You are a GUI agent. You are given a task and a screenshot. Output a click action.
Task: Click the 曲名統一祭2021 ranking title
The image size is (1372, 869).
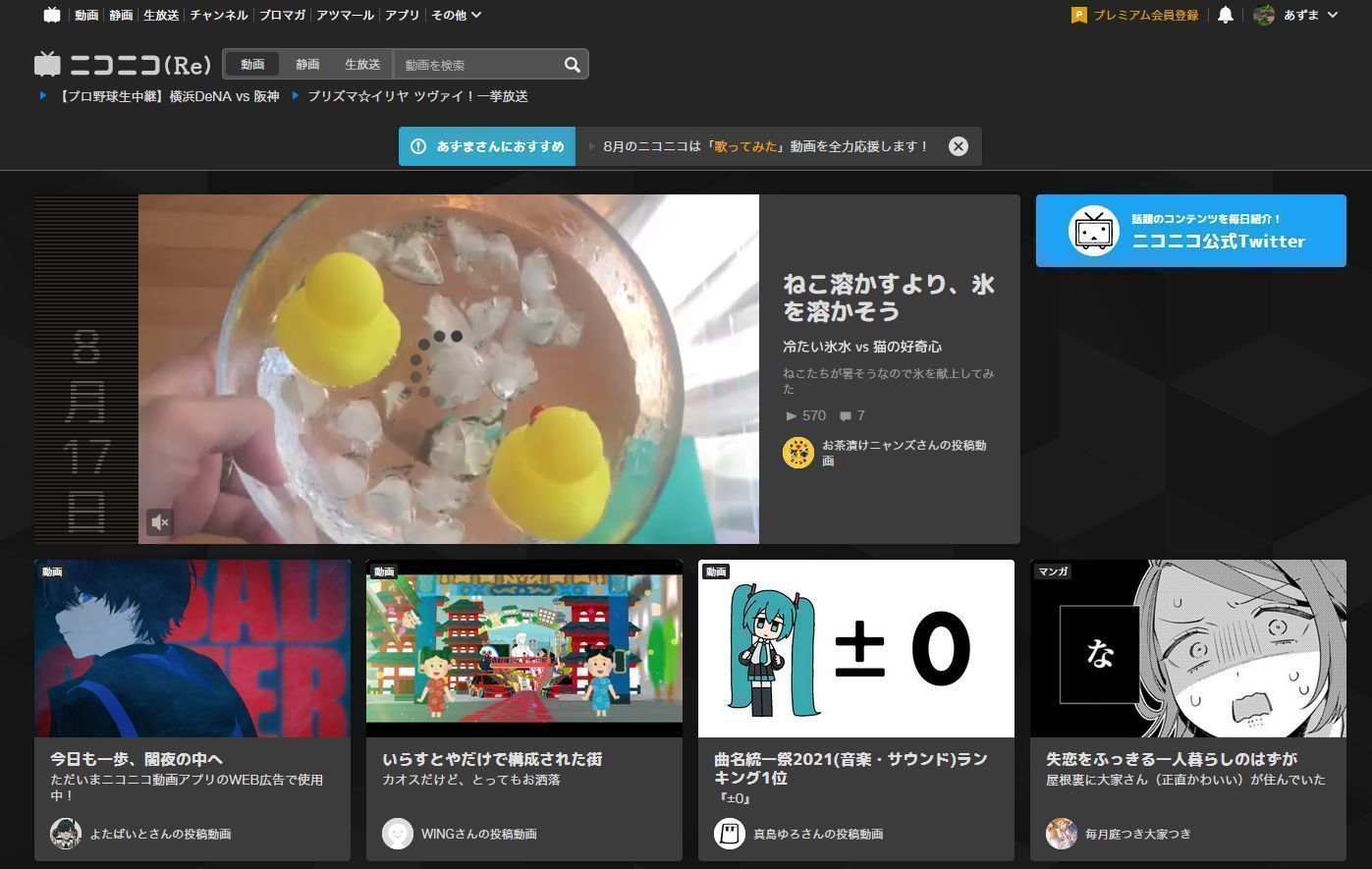pos(851,768)
